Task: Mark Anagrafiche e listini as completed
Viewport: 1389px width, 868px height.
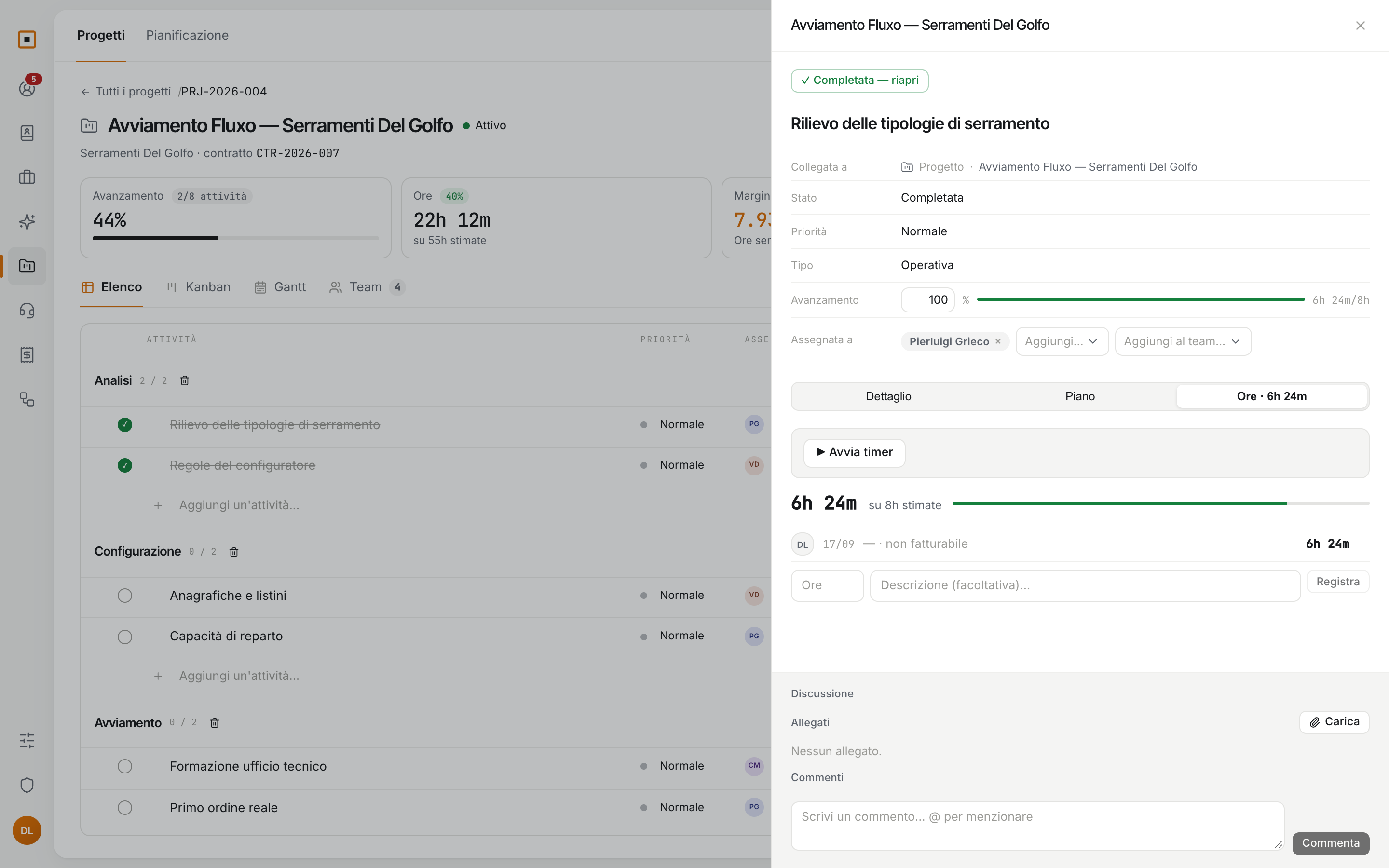Action: pyautogui.click(x=124, y=596)
